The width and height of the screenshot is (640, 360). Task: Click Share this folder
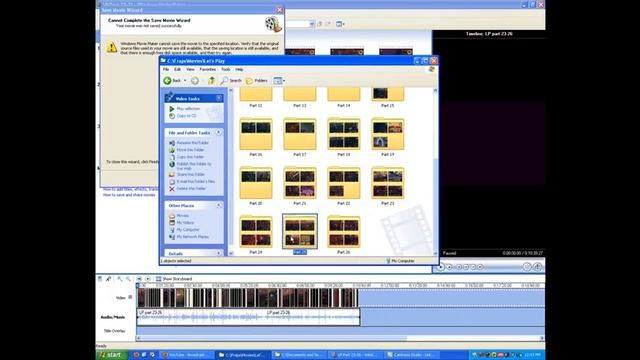[191, 174]
